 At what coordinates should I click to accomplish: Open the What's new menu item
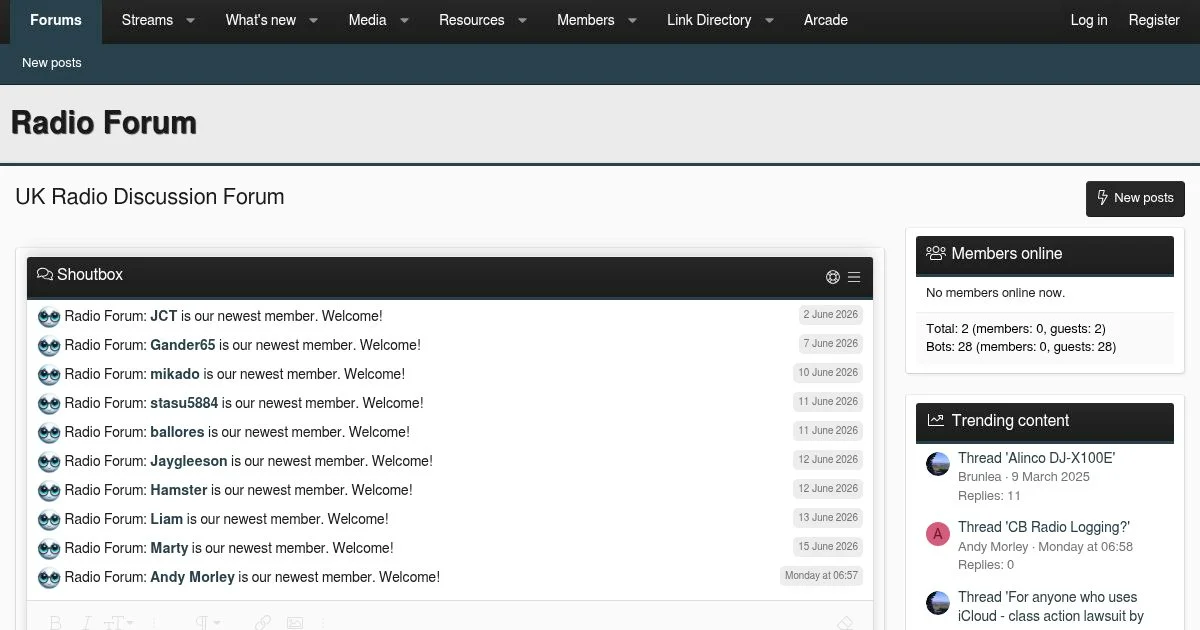point(260,20)
